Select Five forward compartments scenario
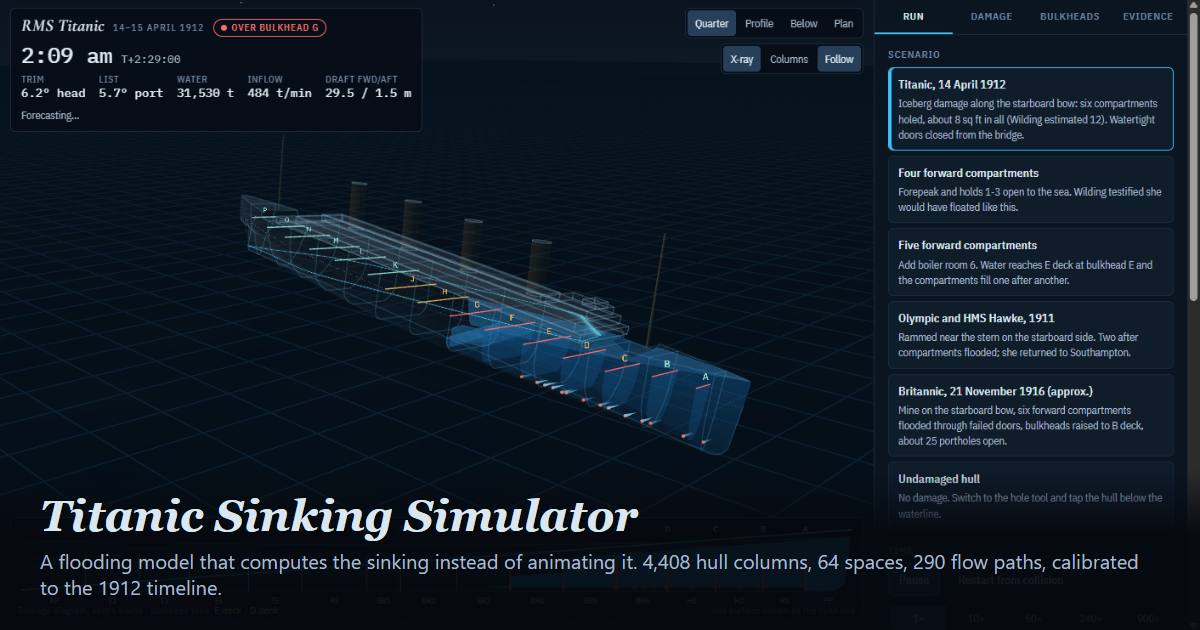 [1030, 262]
